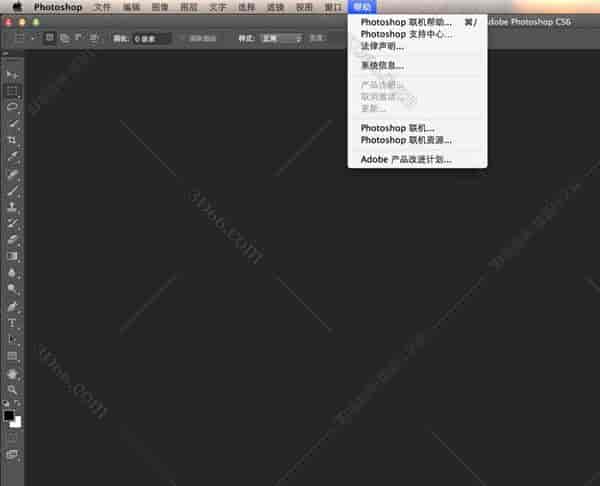Select the Hand tool
The width and height of the screenshot is (600, 486).
[12, 373]
